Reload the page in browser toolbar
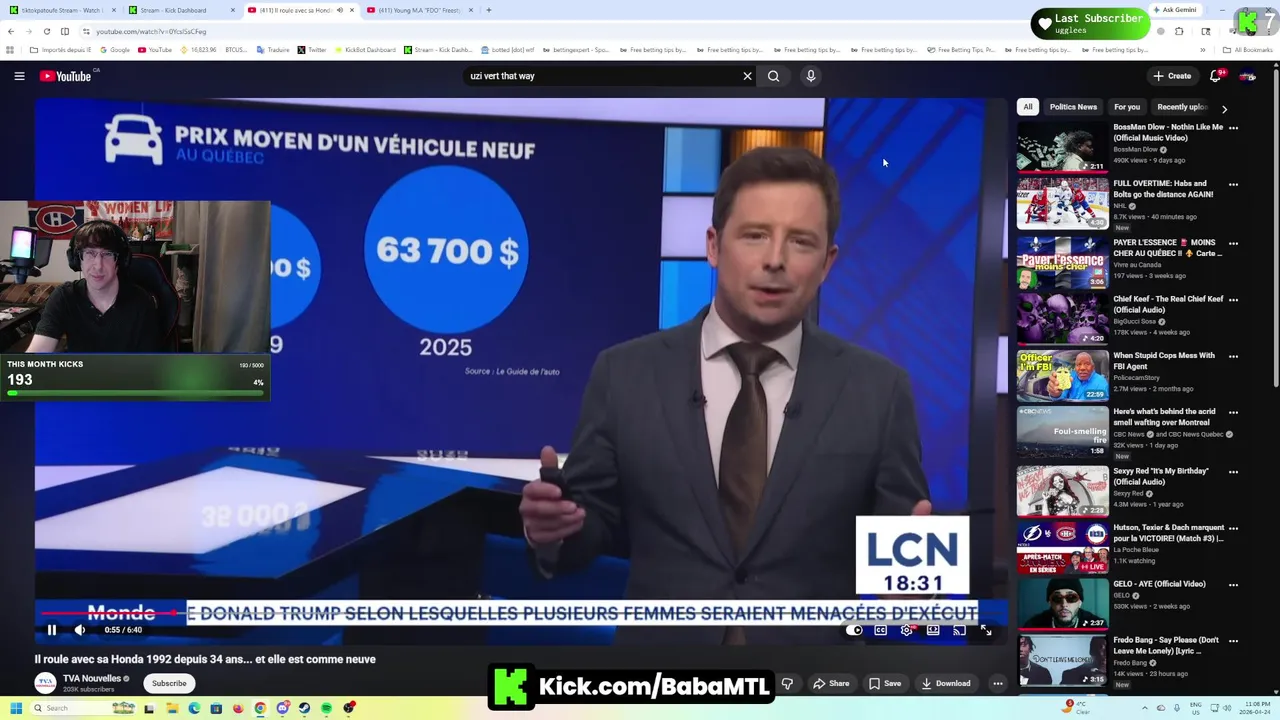 [x=47, y=31]
